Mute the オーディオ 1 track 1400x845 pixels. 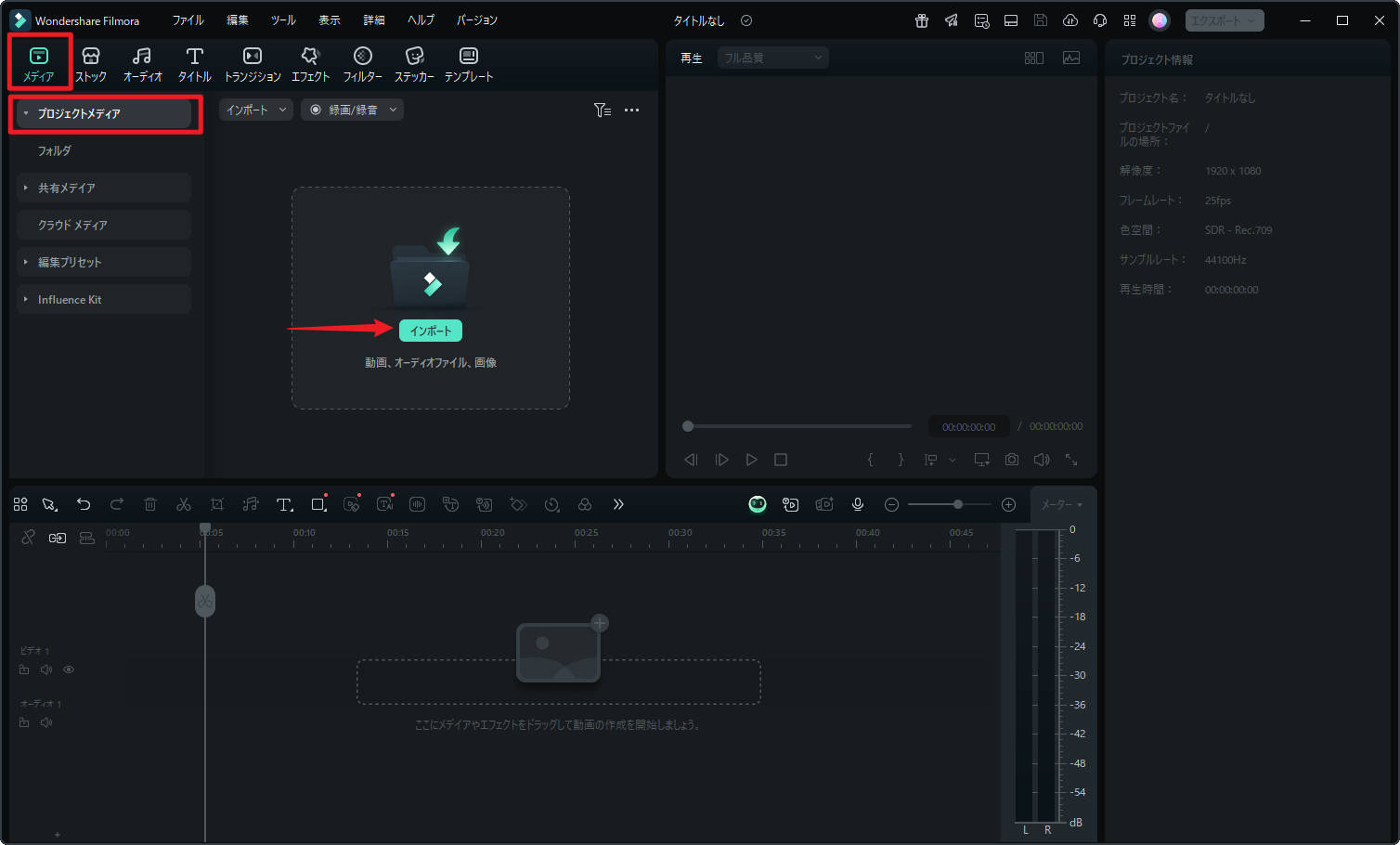coord(46,722)
